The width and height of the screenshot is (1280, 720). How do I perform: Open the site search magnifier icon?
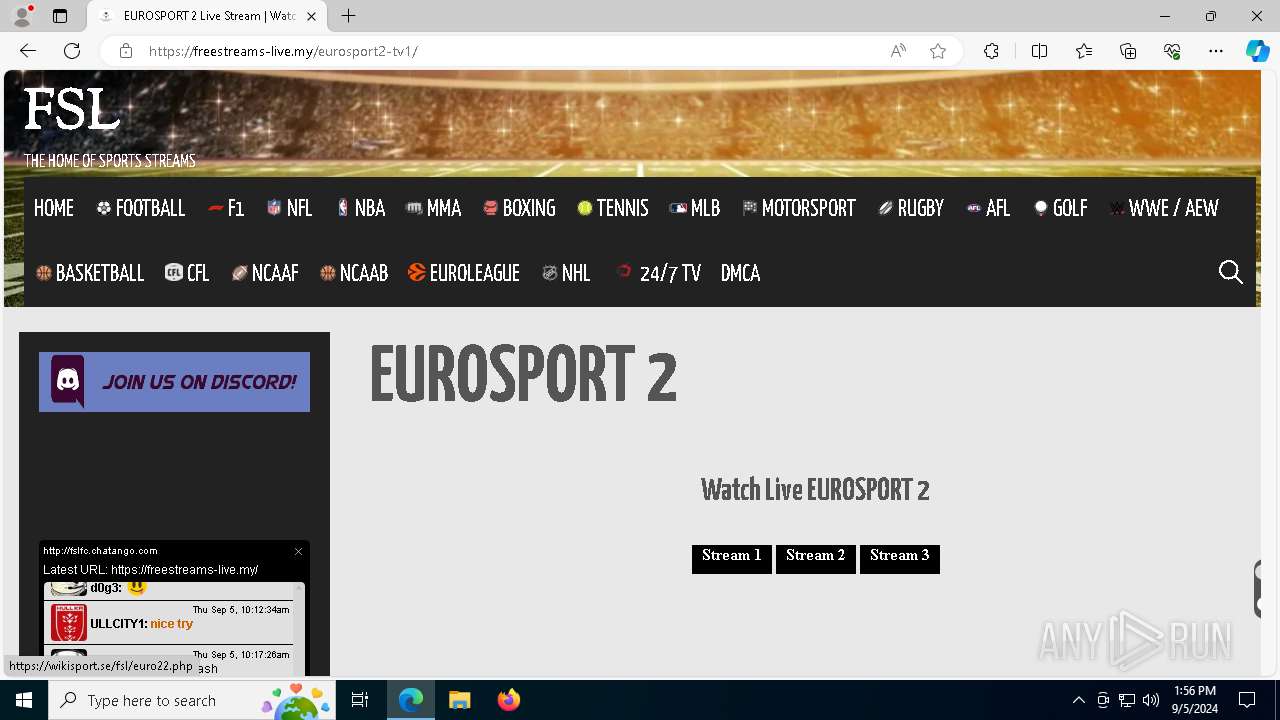(x=1230, y=273)
